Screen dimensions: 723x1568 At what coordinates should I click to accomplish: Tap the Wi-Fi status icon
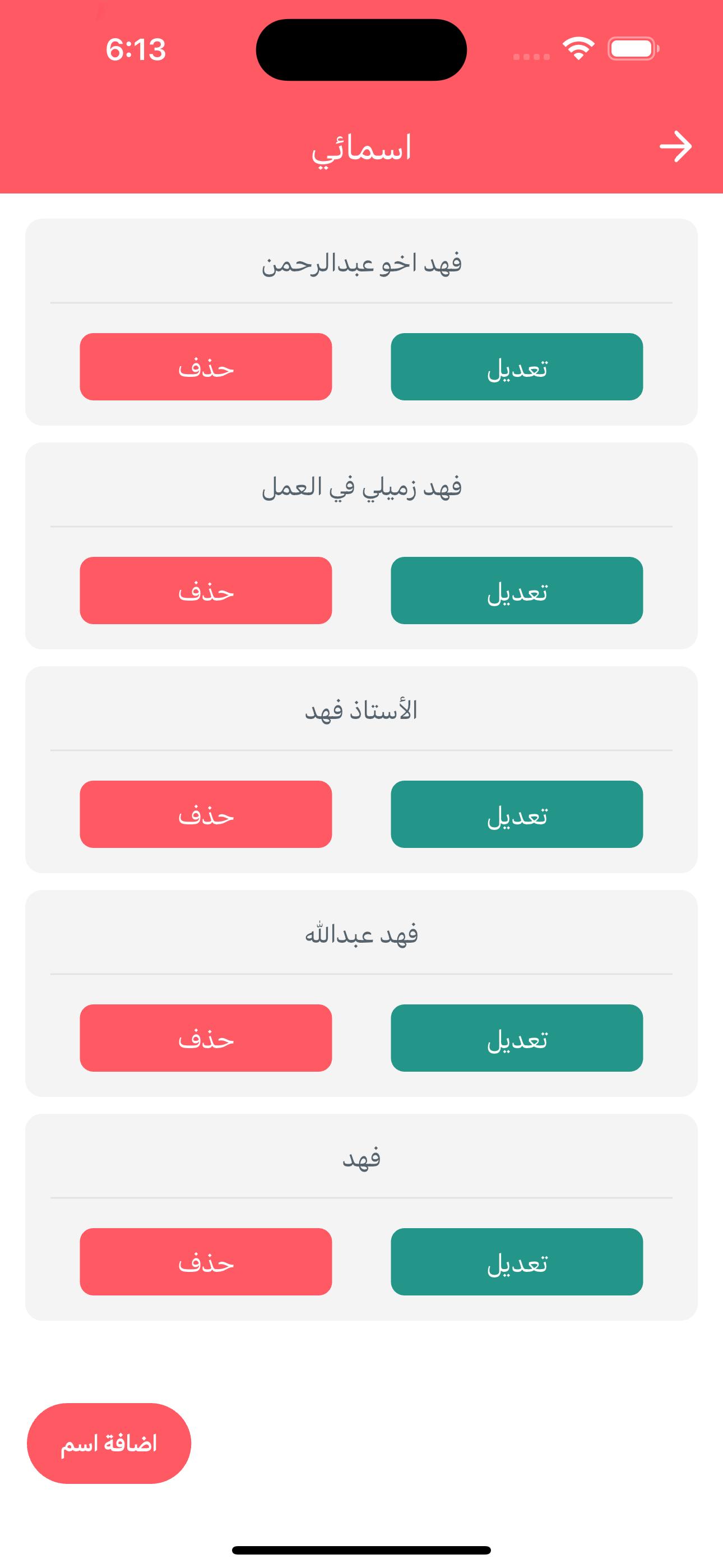[x=577, y=48]
